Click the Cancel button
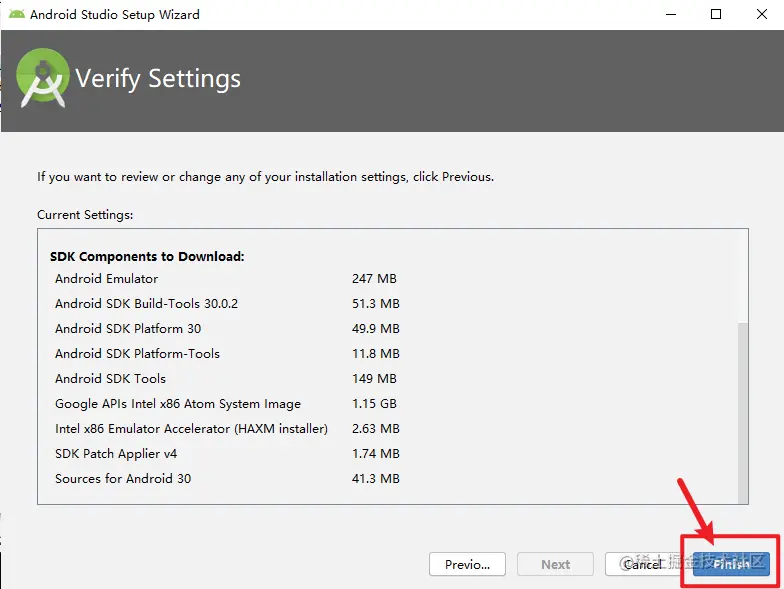Viewport: 784px width, 589px height. pyautogui.click(x=643, y=564)
